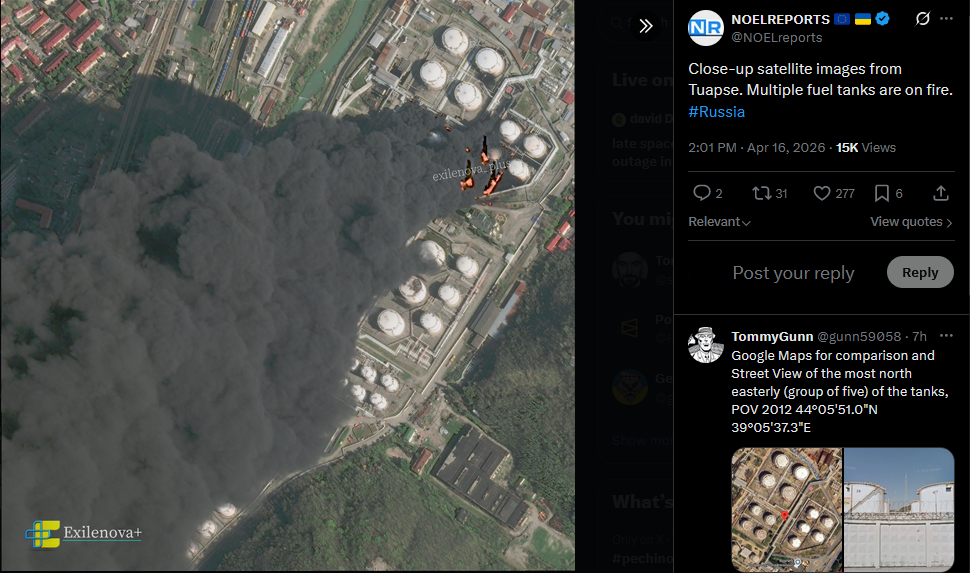Click the 7h timestamp on TommyGunn reply

pos(919,336)
